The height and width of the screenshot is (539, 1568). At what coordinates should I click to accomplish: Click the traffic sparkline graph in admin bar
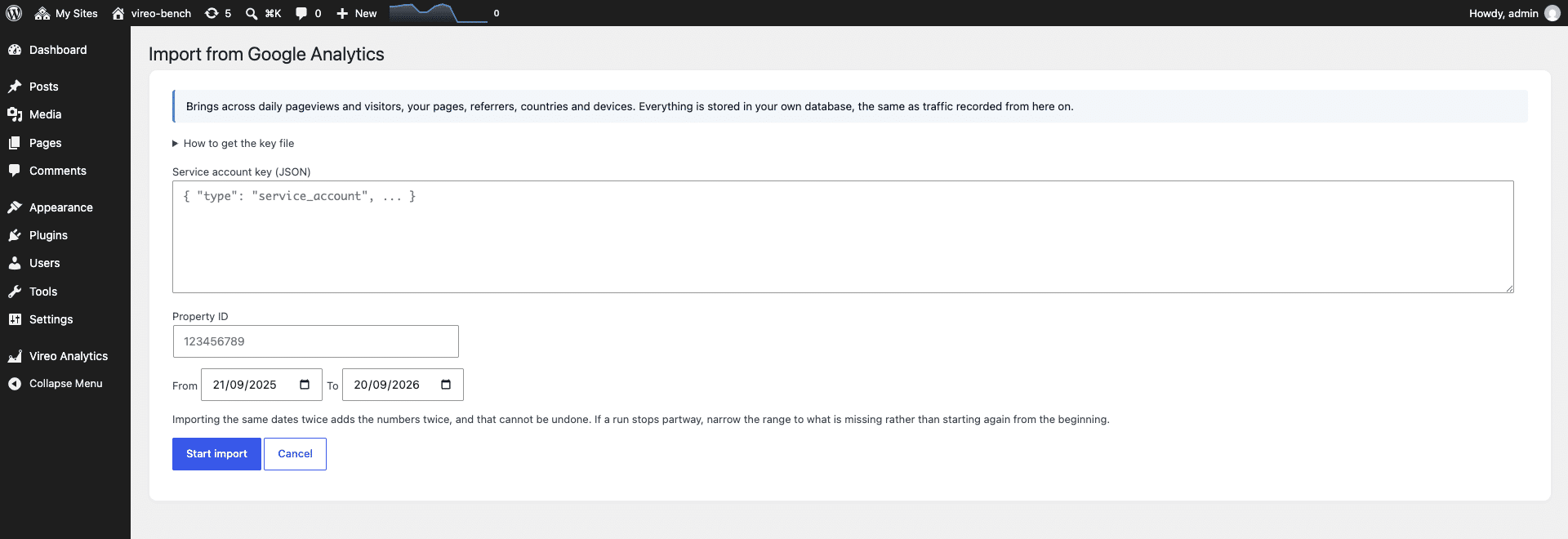[438, 13]
